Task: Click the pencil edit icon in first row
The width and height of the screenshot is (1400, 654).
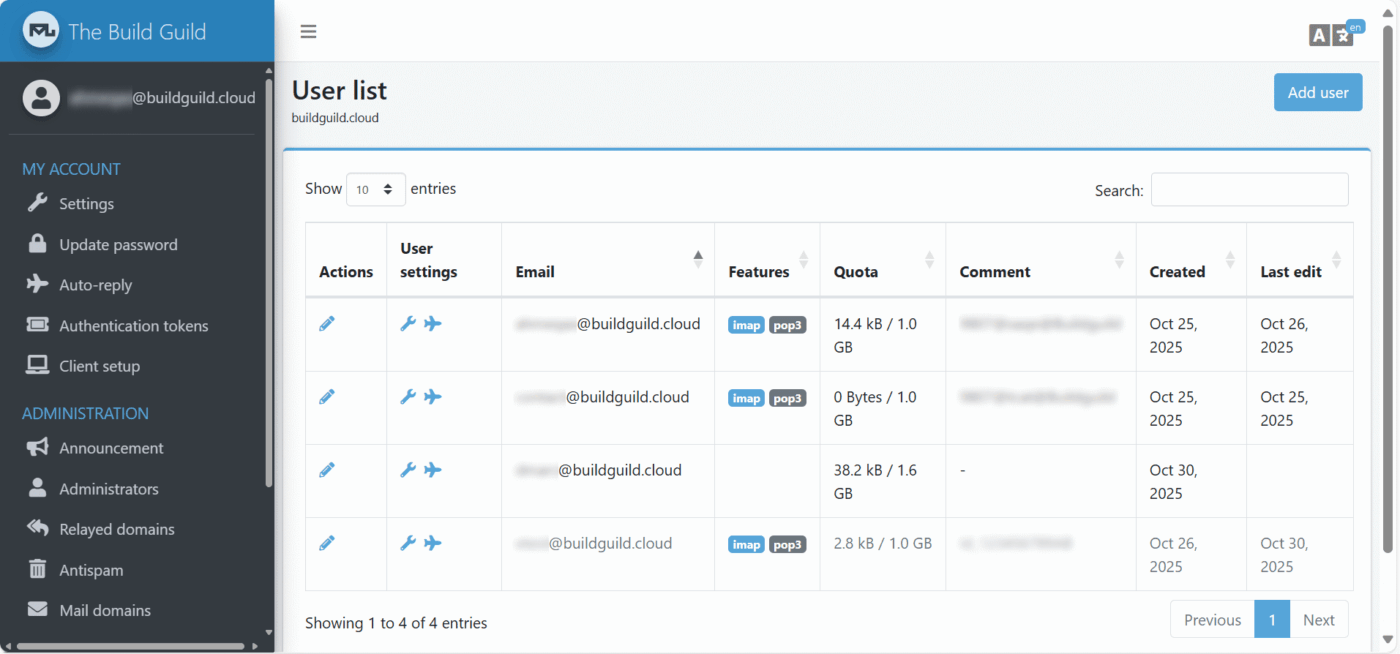Action: [x=327, y=324]
